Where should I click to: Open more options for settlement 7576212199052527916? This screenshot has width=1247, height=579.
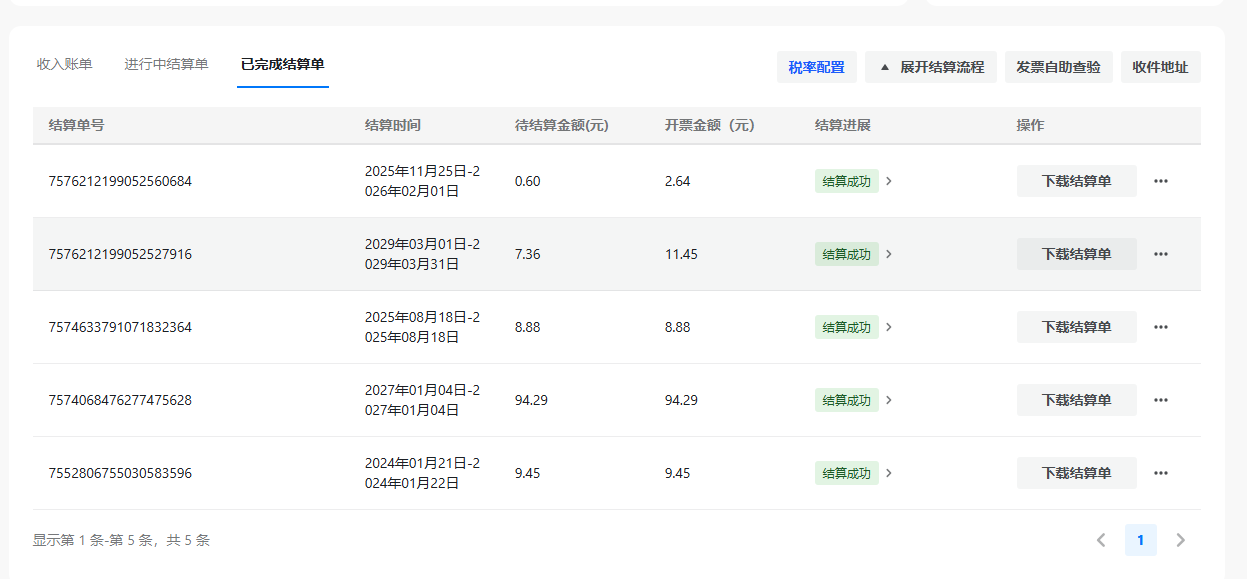[x=1160, y=254]
